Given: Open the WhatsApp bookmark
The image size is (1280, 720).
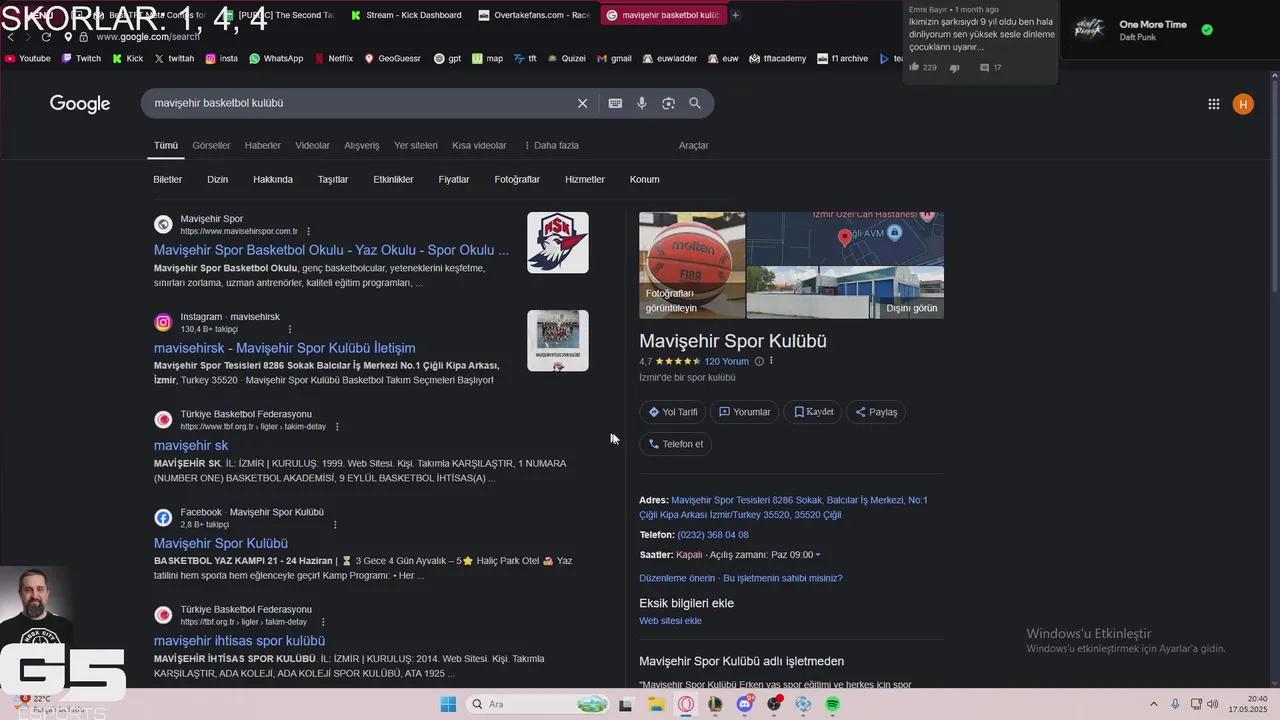Looking at the screenshot, I should 276,59.
